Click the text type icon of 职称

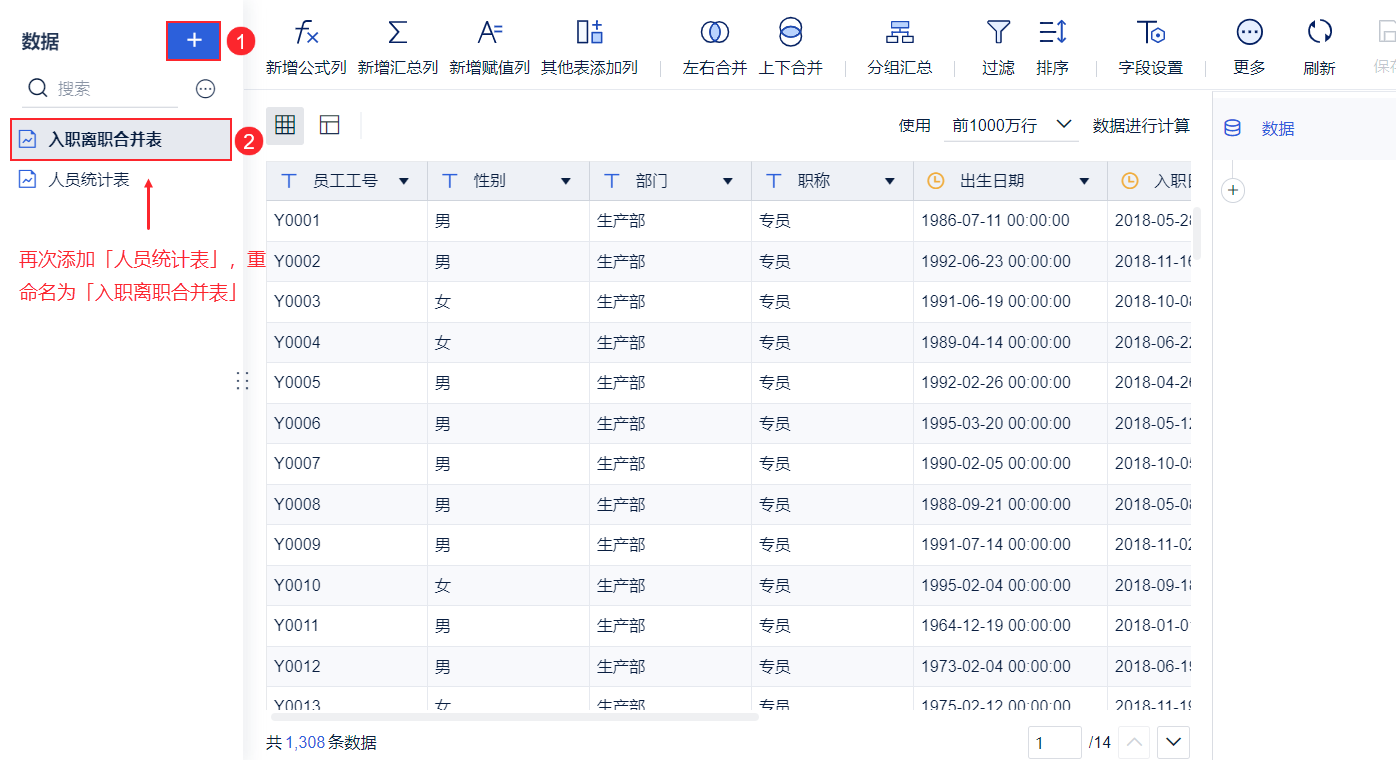tap(774, 181)
